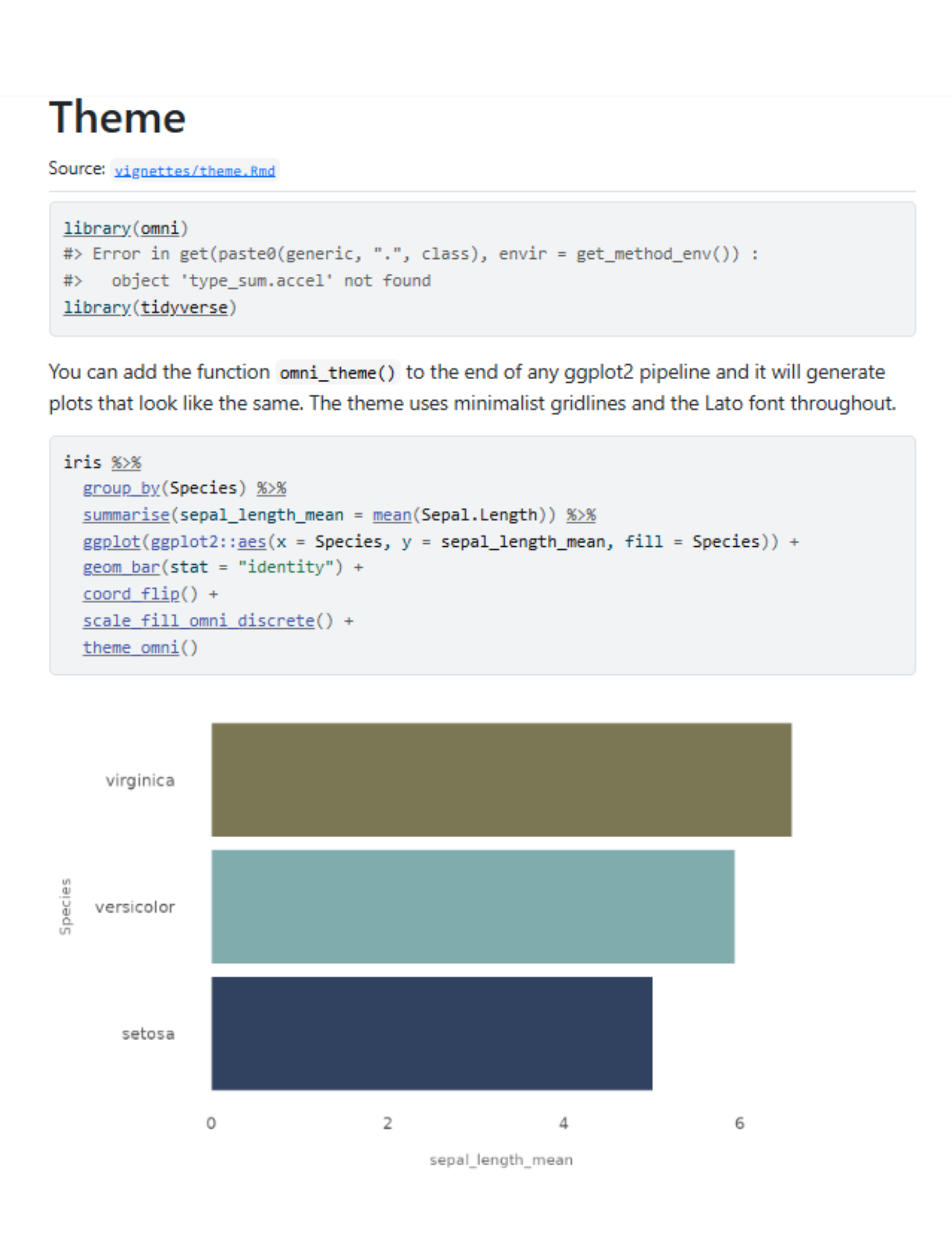Click the mean function link
Screen dimensions: 952x1233
pyautogui.click(x=392, y=515)
